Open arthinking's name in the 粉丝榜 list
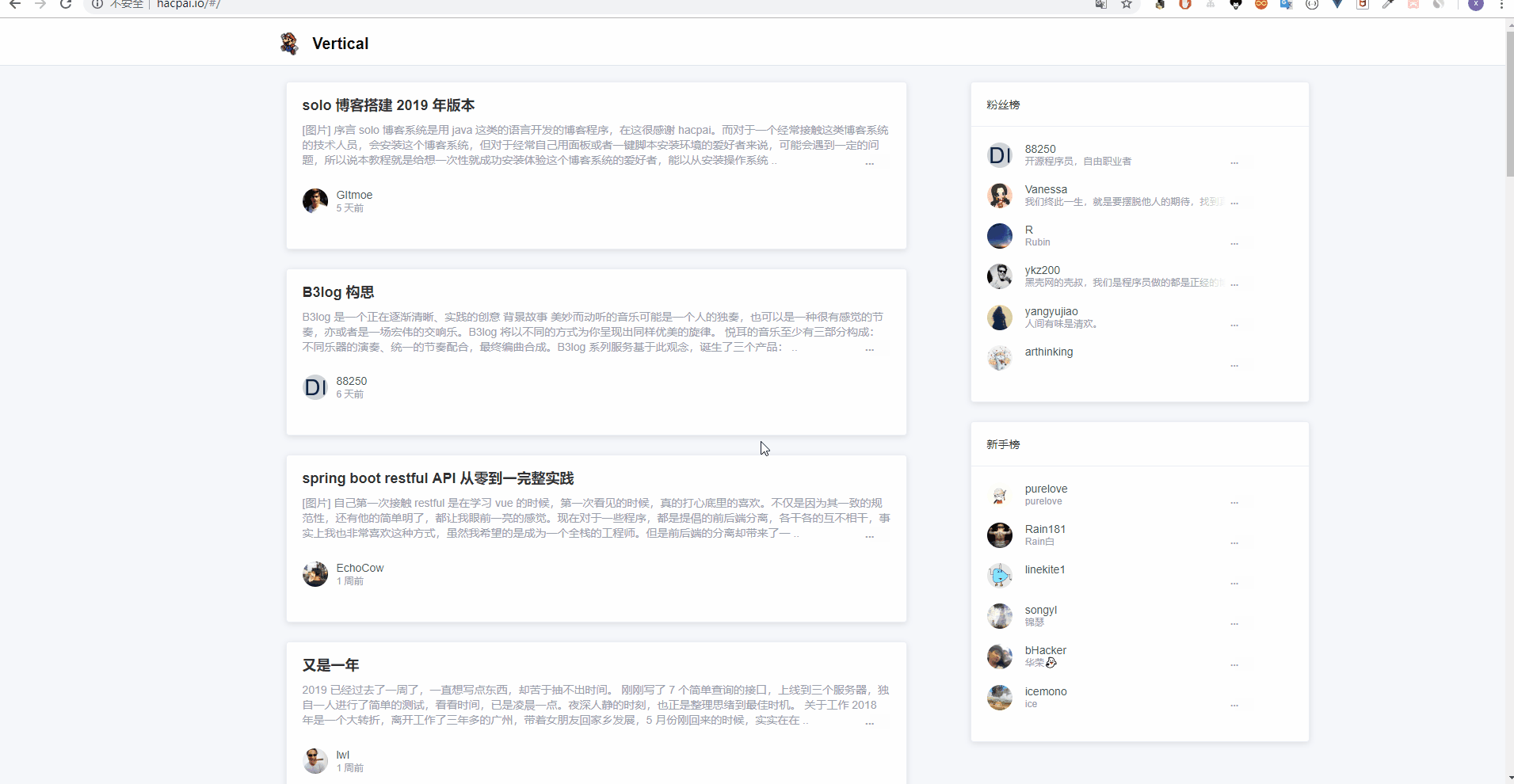The image size is (1514, 784). coord(1049,352)
